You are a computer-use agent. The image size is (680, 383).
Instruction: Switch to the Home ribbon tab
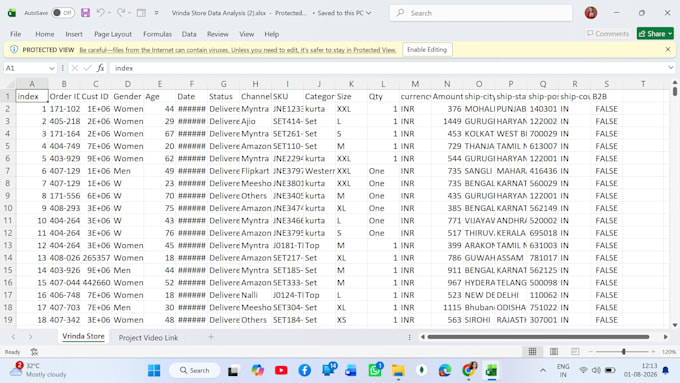(x=45, y=34)
